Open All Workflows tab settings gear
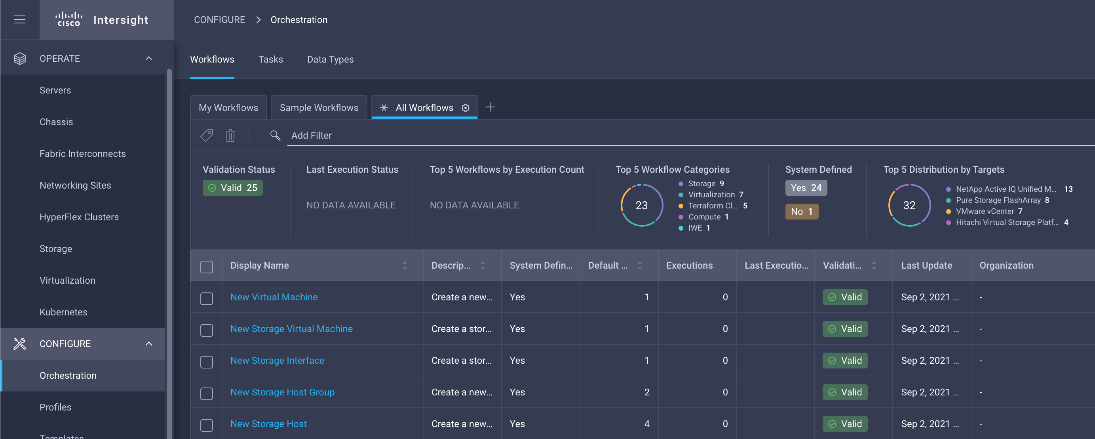1095x439 pixels. pos(466,107)
